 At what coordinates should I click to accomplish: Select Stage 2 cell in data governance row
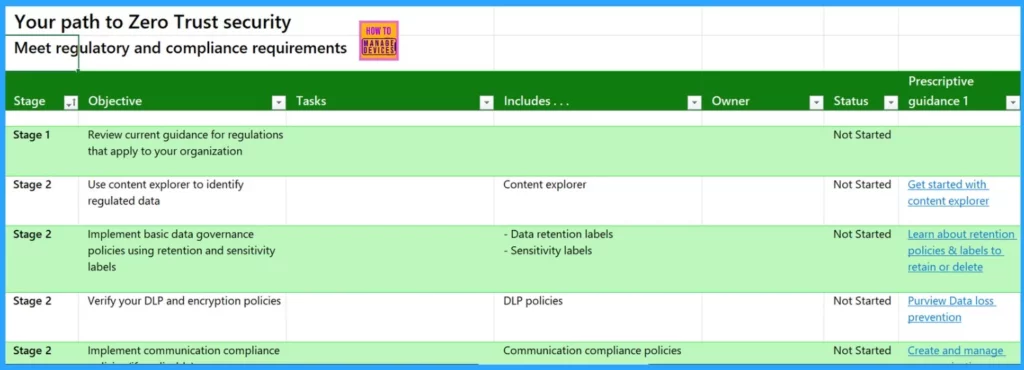pyautogui.click(x=42, y=258)
